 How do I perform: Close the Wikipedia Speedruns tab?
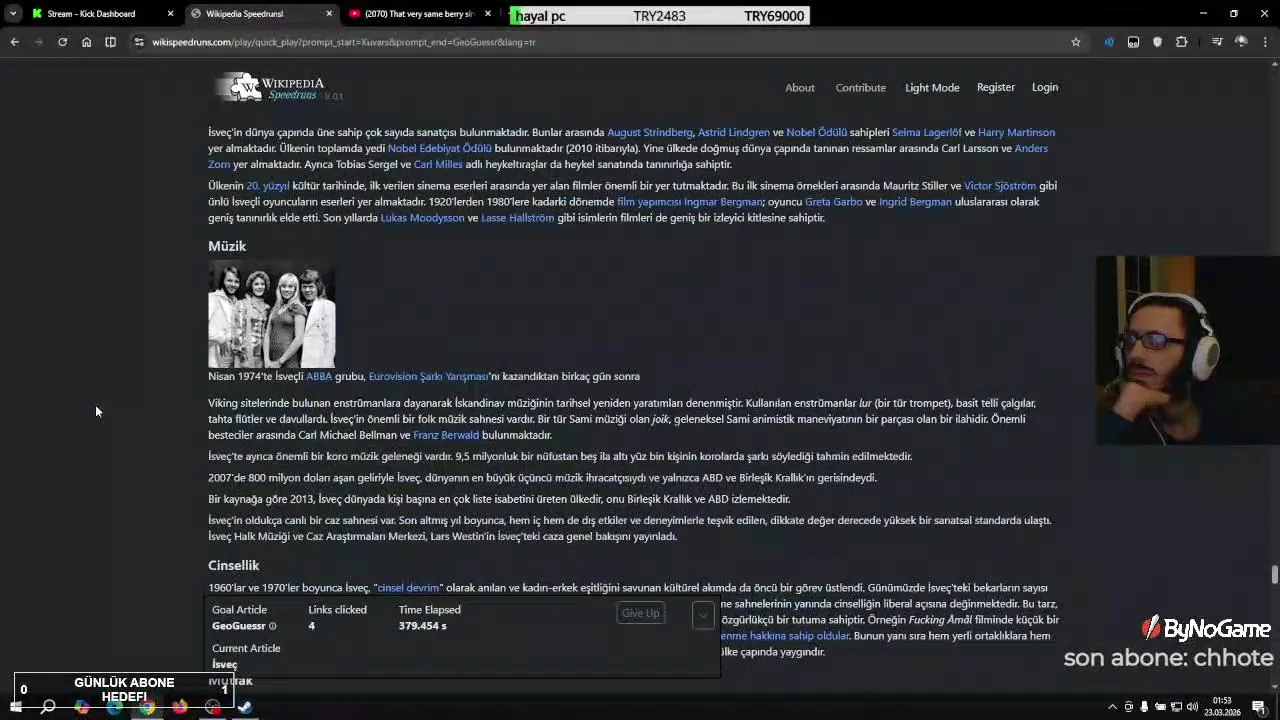(329, 14)
